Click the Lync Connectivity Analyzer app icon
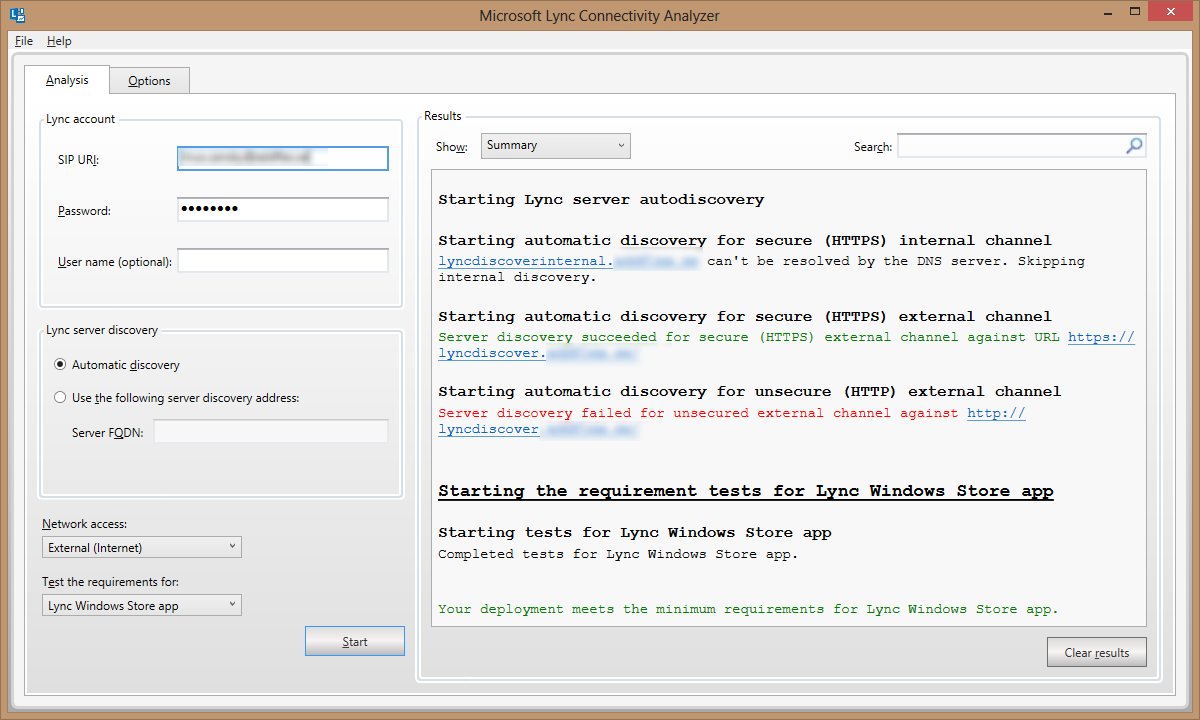1200x720 pixels. tap(17, 15)
